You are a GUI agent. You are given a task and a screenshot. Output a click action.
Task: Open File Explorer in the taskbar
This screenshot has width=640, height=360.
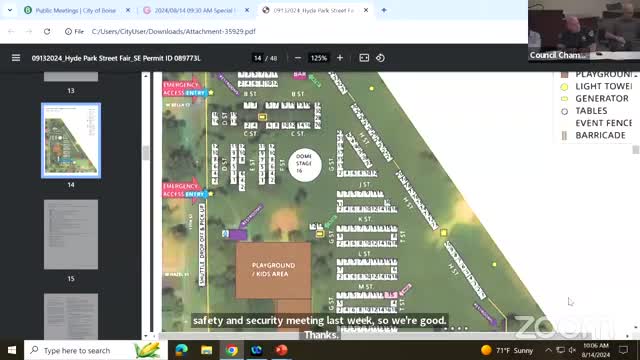(207, 350)
